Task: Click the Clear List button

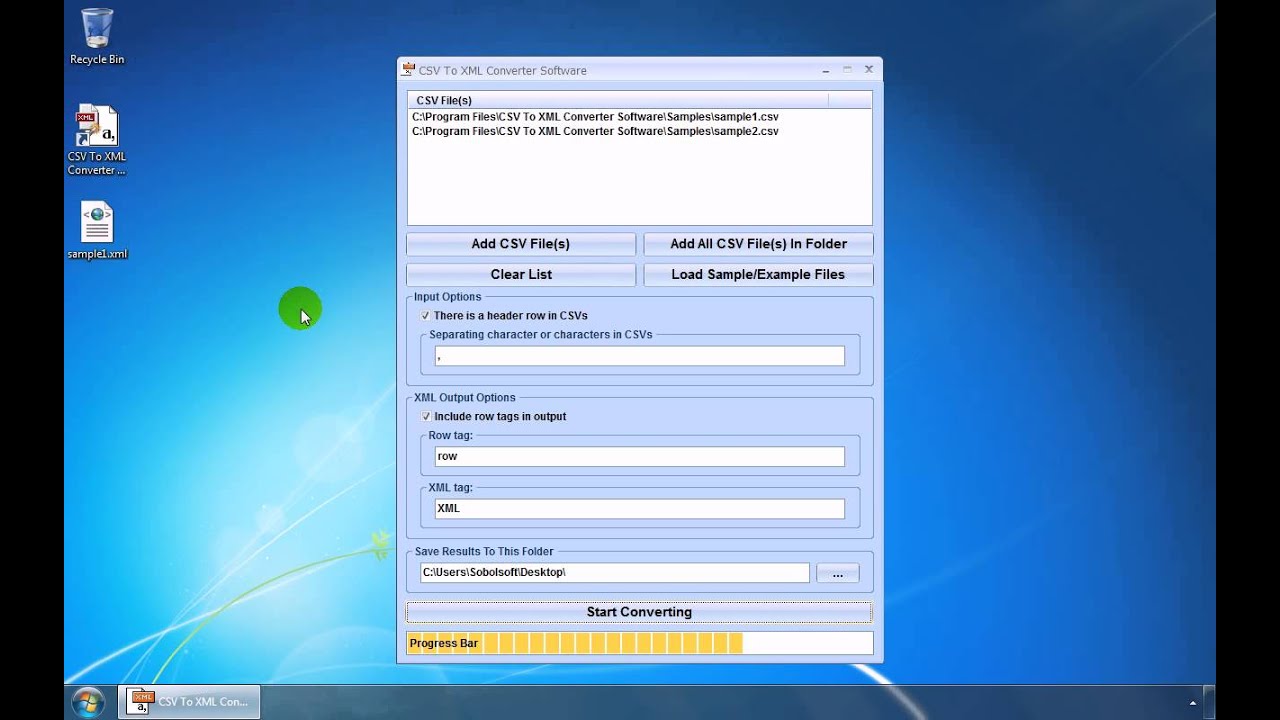Action: click(520, 274)
